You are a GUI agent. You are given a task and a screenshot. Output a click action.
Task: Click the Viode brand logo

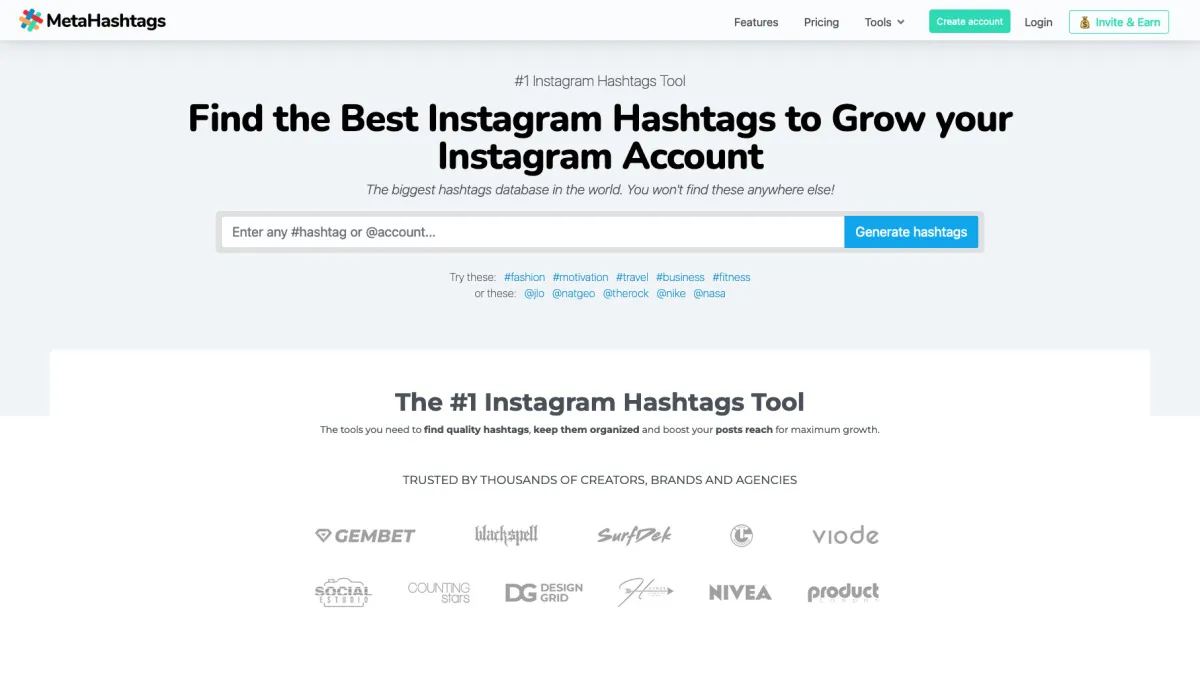[845, 536]
